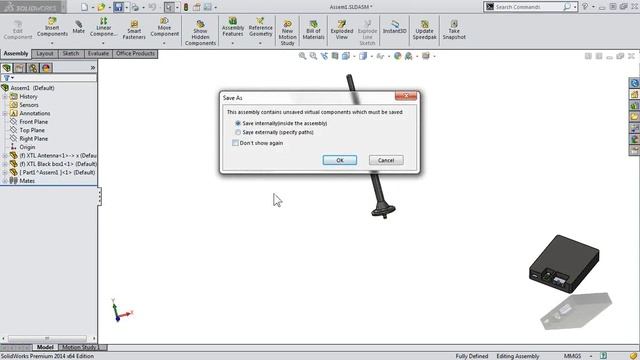
Task: Switch to the Evaluate tab
Action: 98,53
